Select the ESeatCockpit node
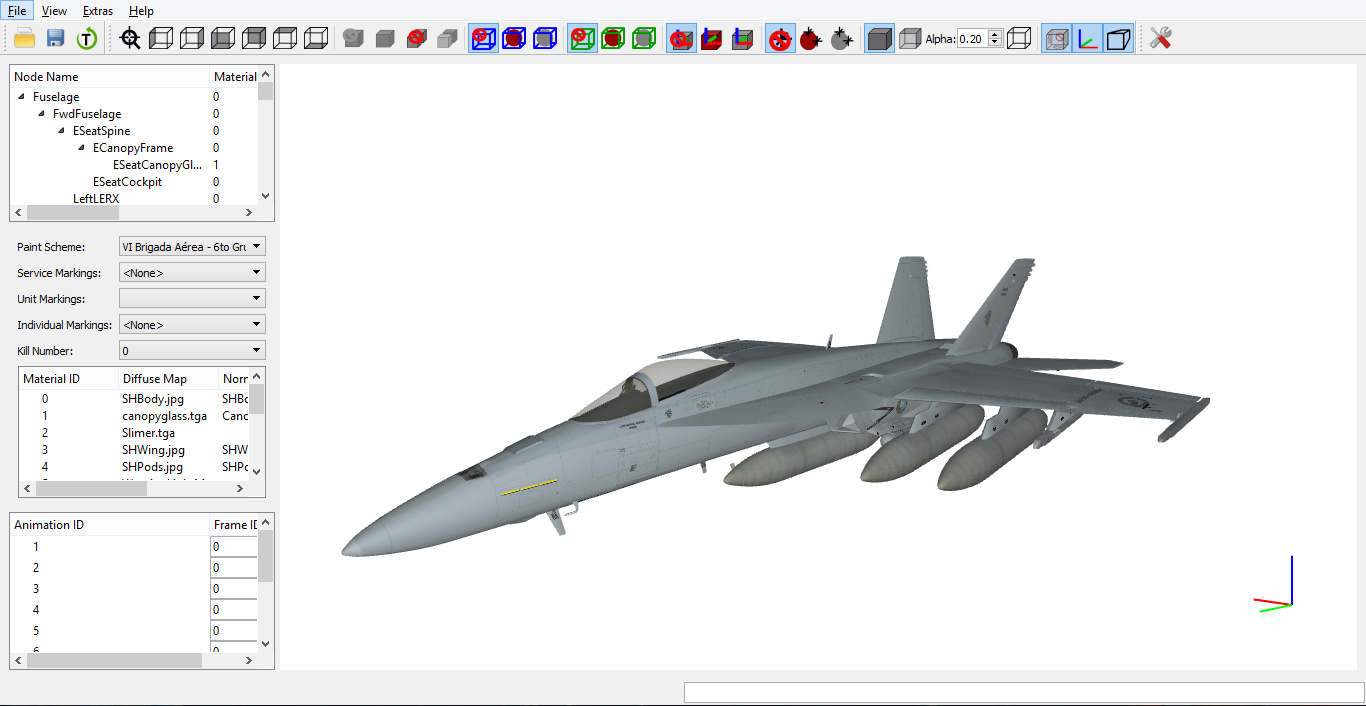Image resolution: width=1366 pixels, height=706 pixels. pyautogui.click(x=127, y=182)
